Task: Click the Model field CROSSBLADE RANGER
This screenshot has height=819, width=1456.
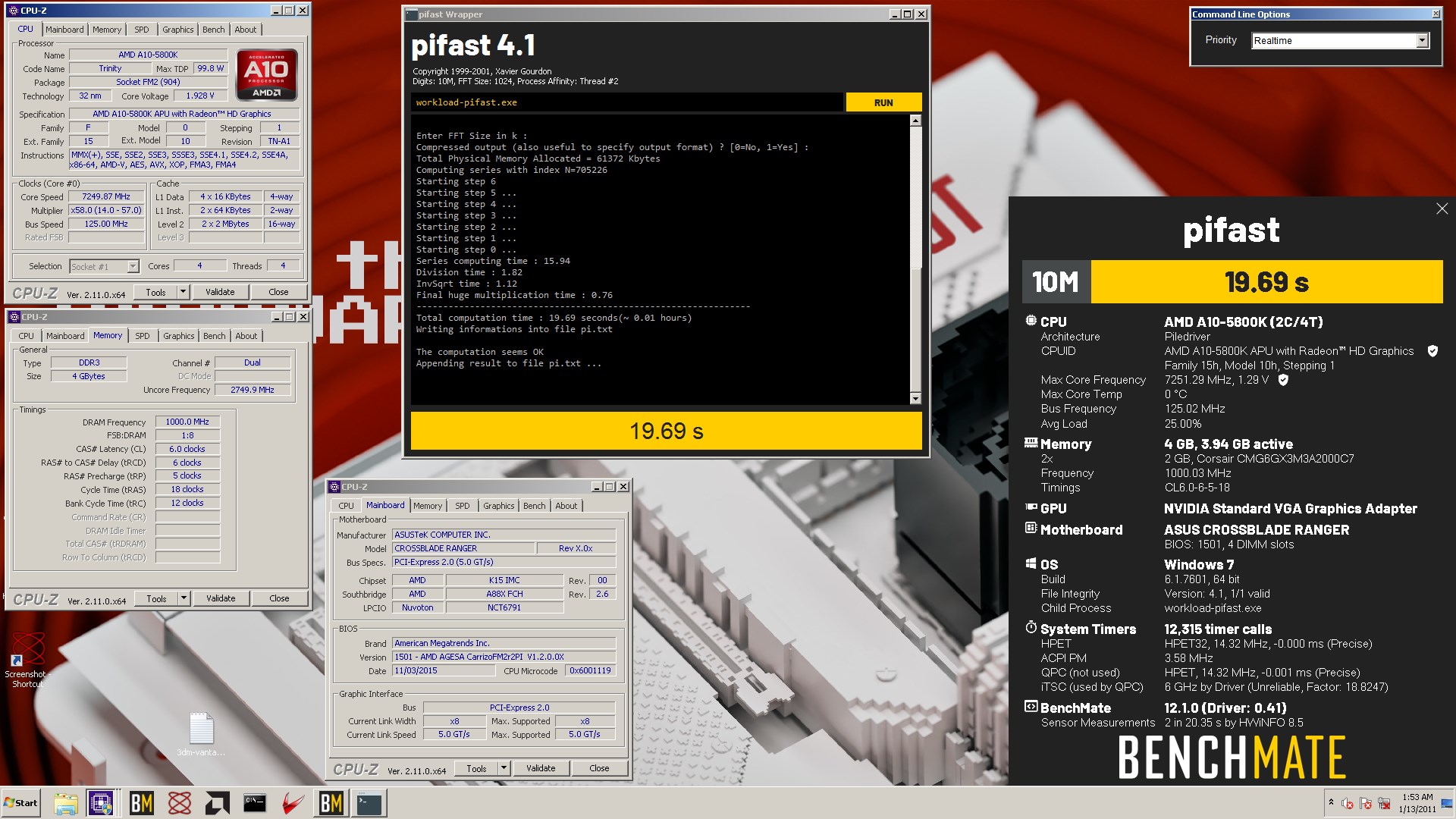Action: (x=463, y=548)
